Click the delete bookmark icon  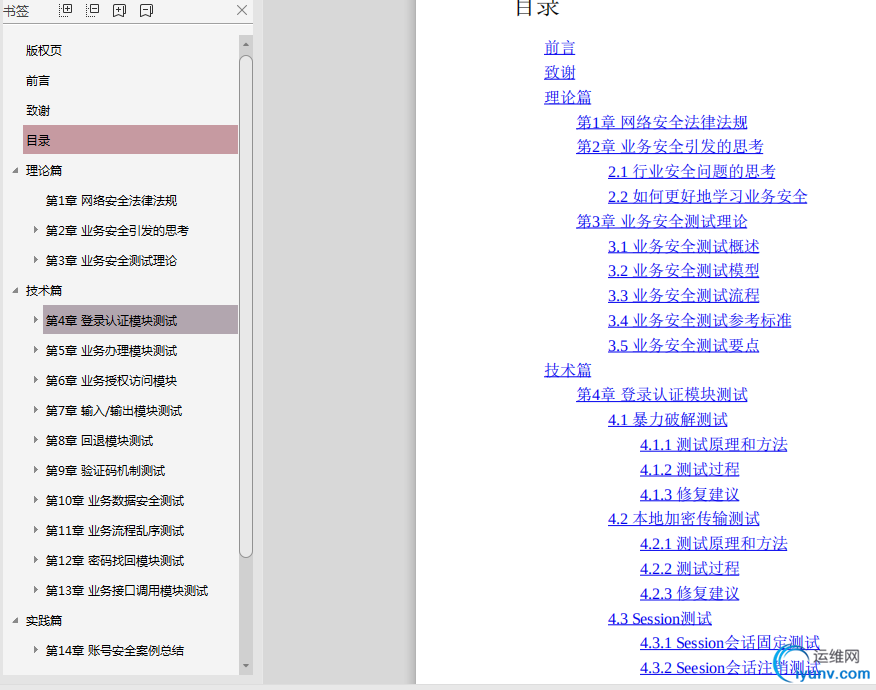(146, 10)
